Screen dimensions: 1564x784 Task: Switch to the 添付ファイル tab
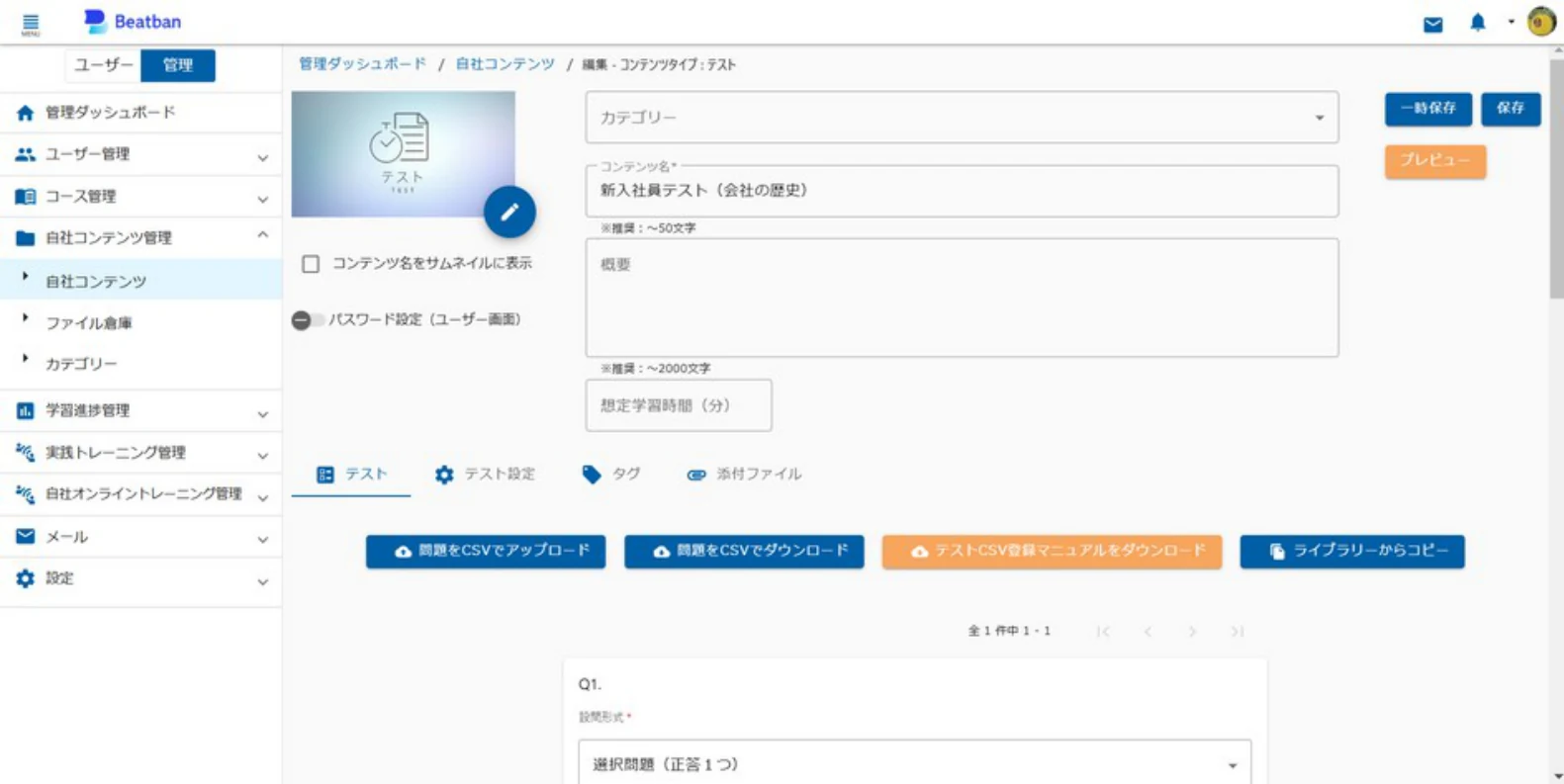coord(744,475)
